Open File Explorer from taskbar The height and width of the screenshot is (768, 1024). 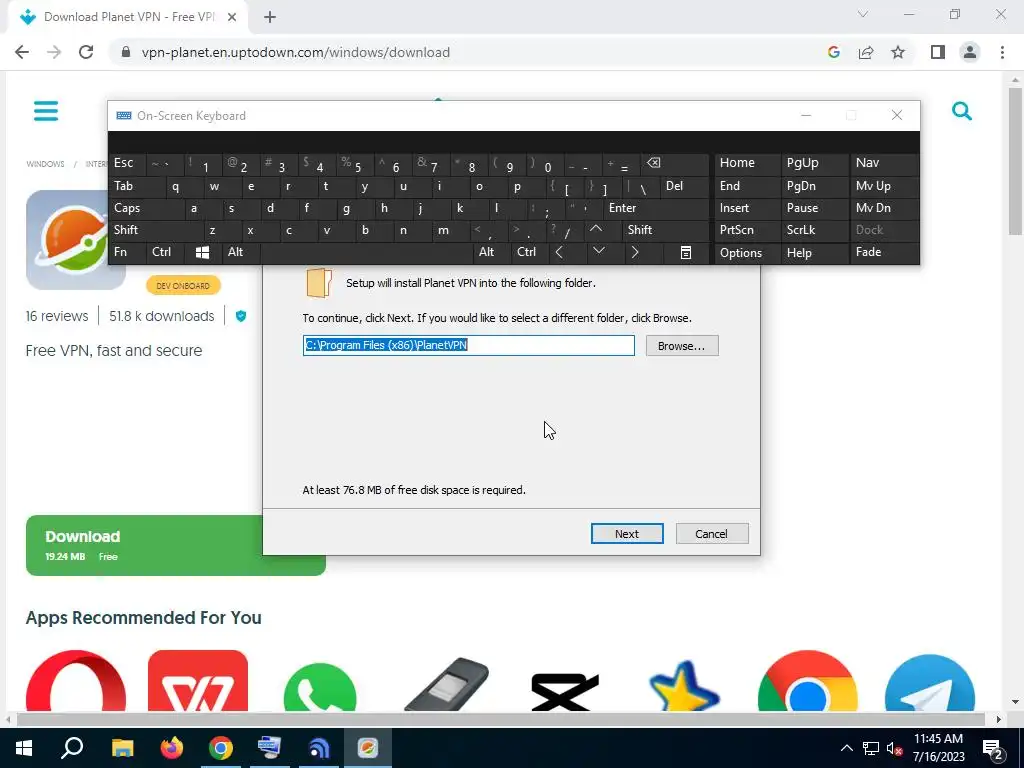[x=122, y=748]
